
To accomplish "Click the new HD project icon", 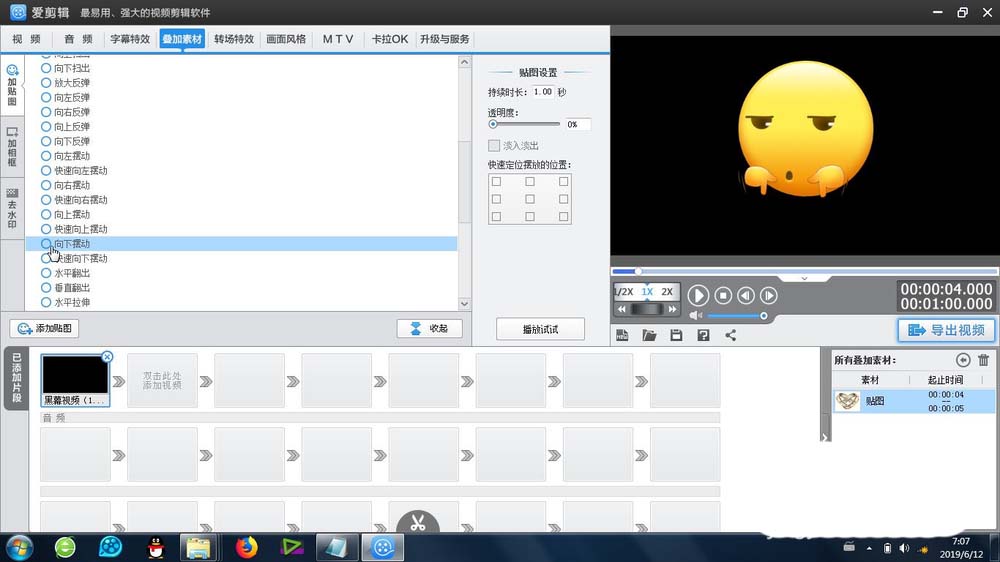I will click(x=622, y=335).
